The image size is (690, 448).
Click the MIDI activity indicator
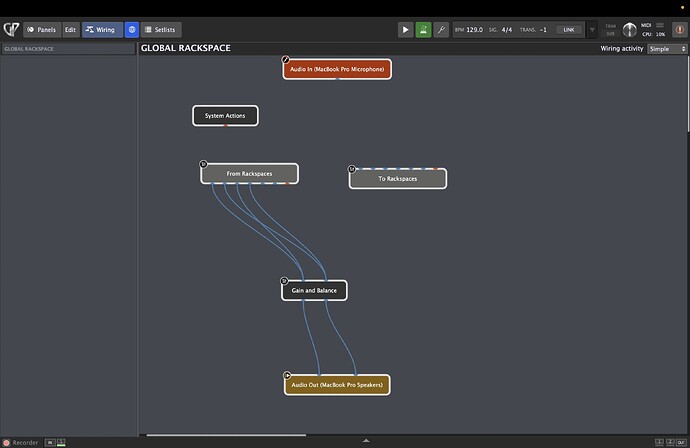(660, 25)
